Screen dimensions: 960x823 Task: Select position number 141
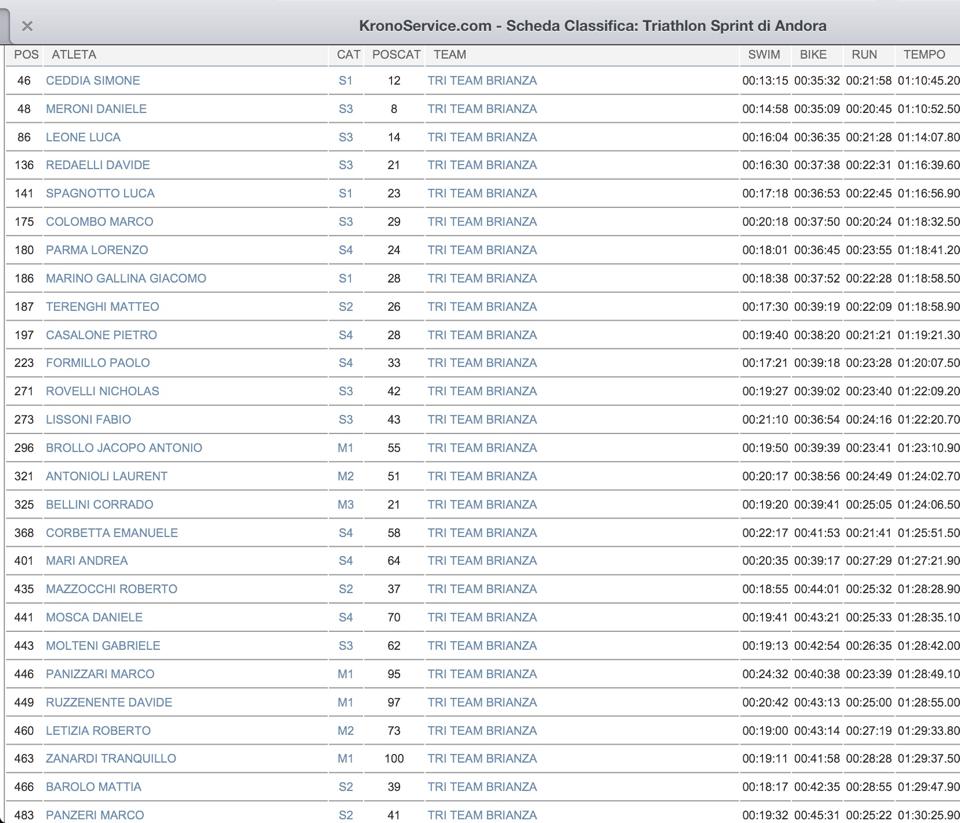pyautogui.click(x=24, y=194)
